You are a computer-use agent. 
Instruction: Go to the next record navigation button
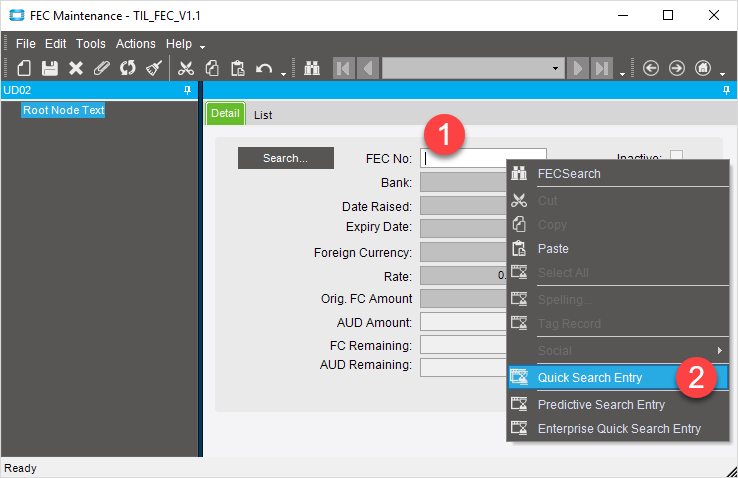click(x=578, y=69)
